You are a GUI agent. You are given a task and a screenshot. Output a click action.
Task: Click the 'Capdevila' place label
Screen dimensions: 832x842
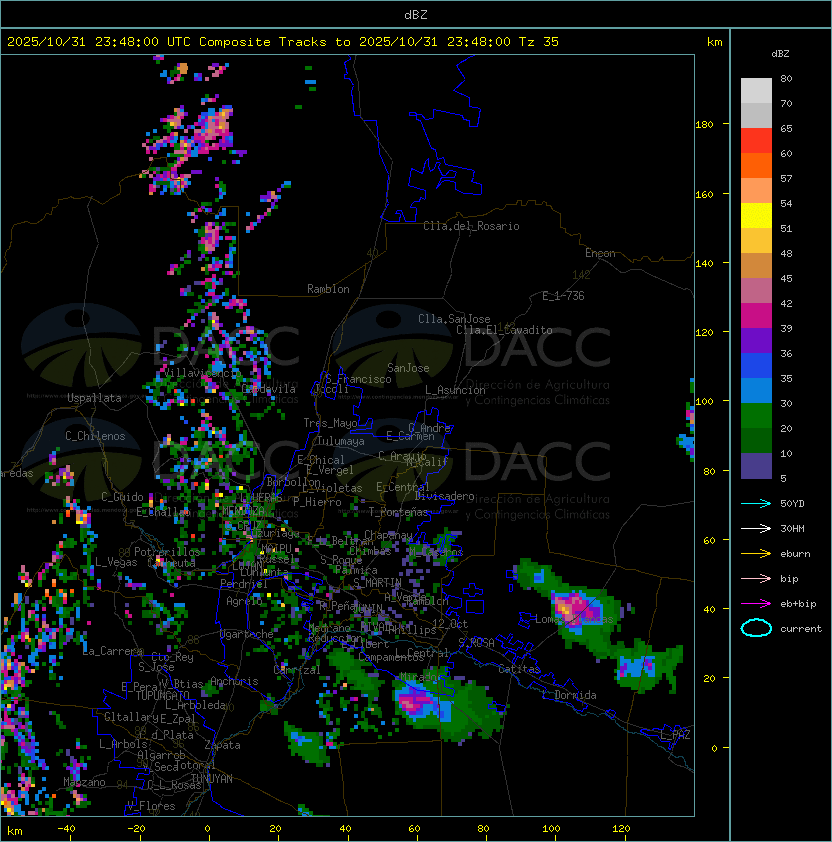tap(269, 389)
